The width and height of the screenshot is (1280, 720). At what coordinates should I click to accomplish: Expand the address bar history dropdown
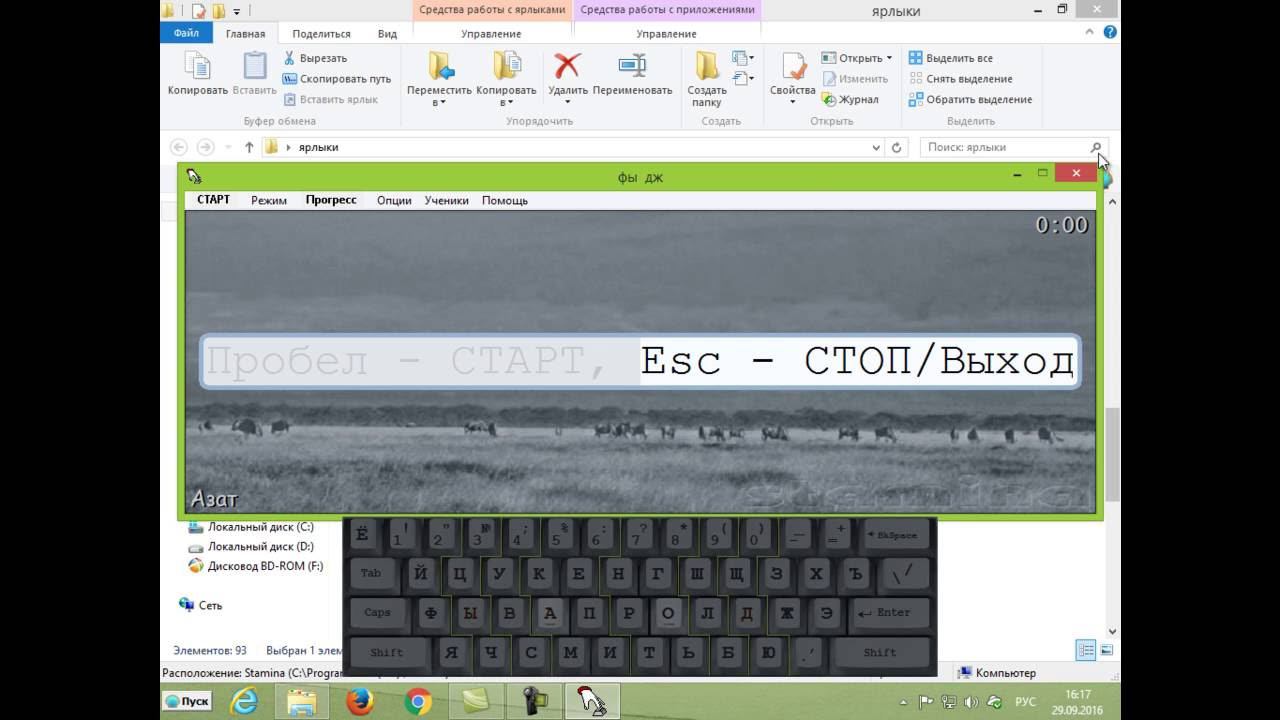tap(877, 147)
